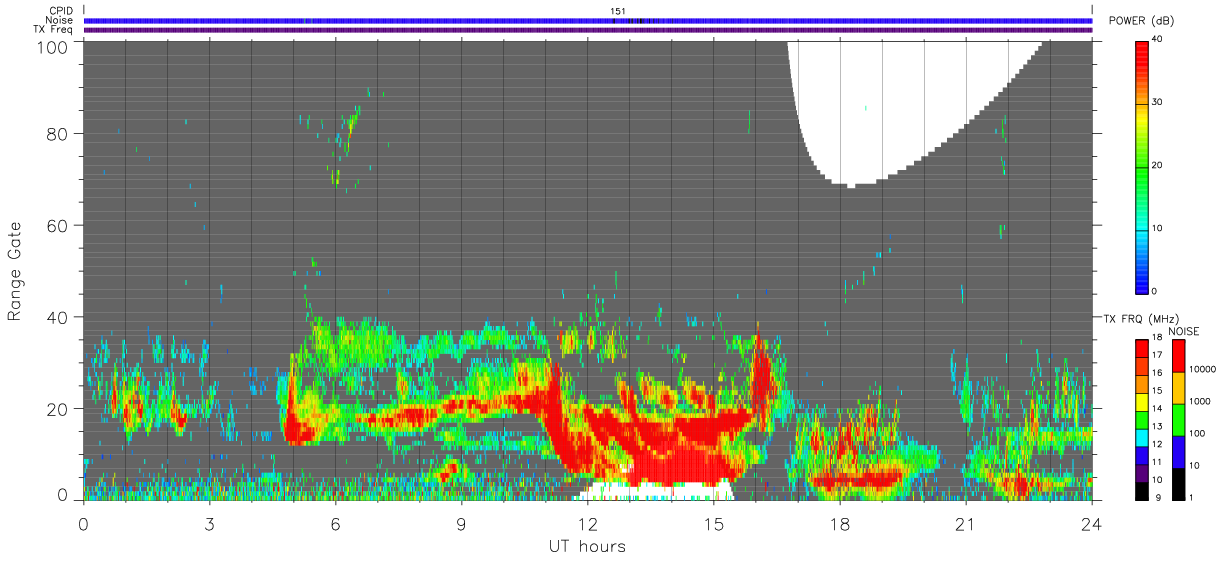Click the power scale label 10

pos(1156,229)
